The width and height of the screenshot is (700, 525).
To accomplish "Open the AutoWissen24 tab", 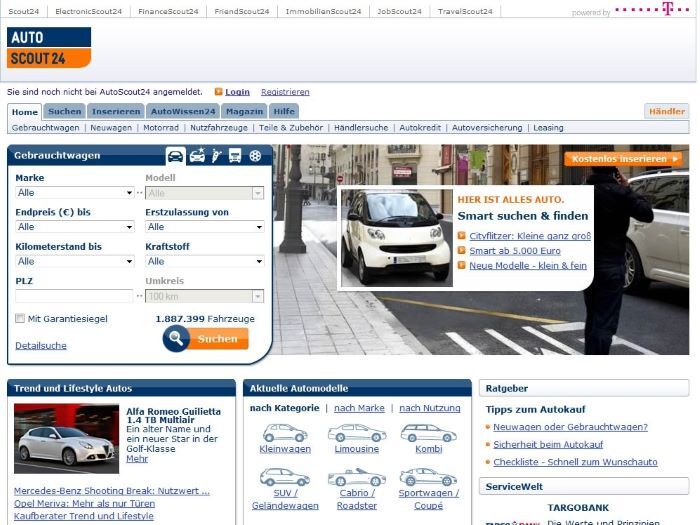I will point(183,111).
